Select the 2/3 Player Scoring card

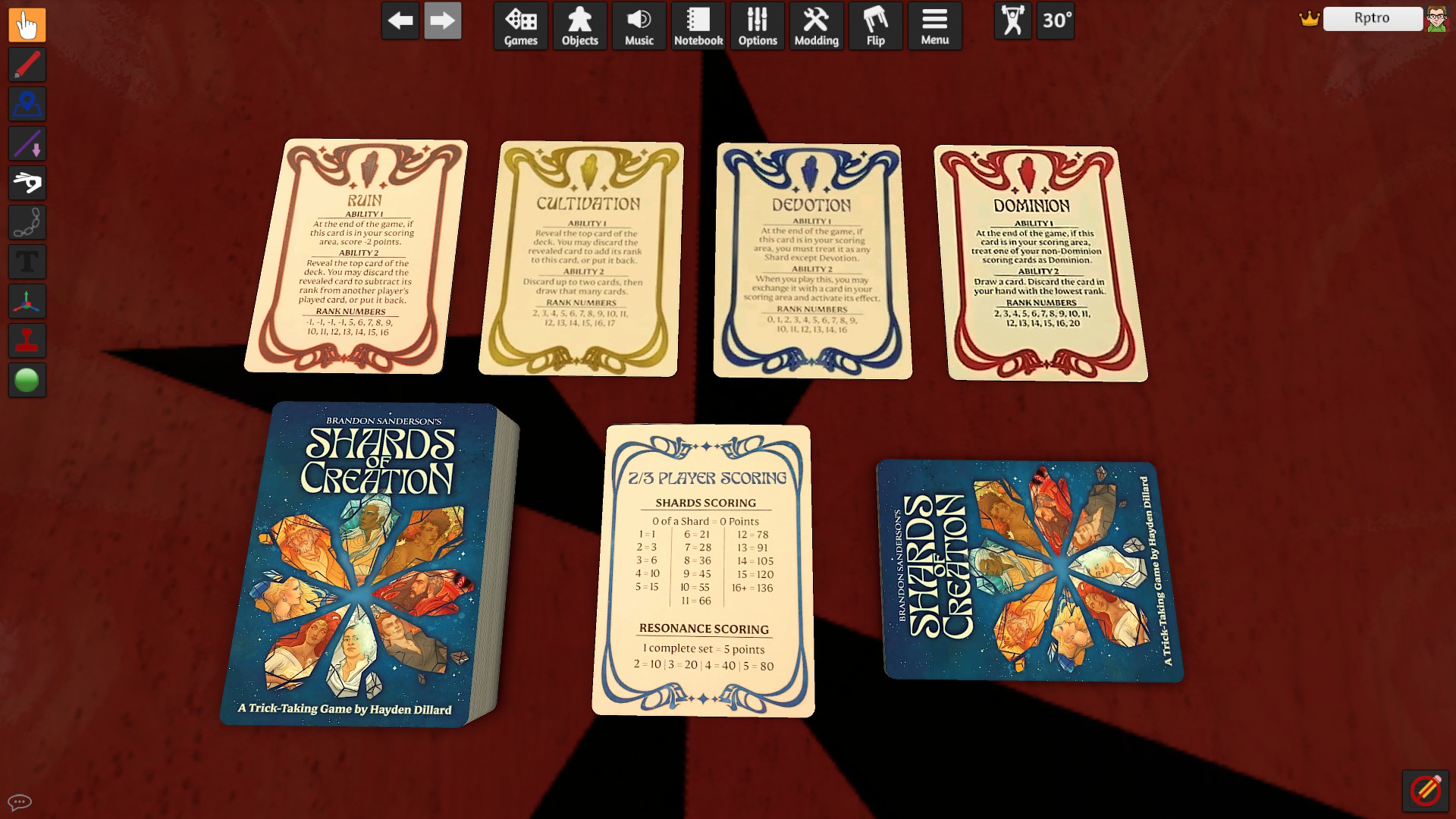point(703,570)
